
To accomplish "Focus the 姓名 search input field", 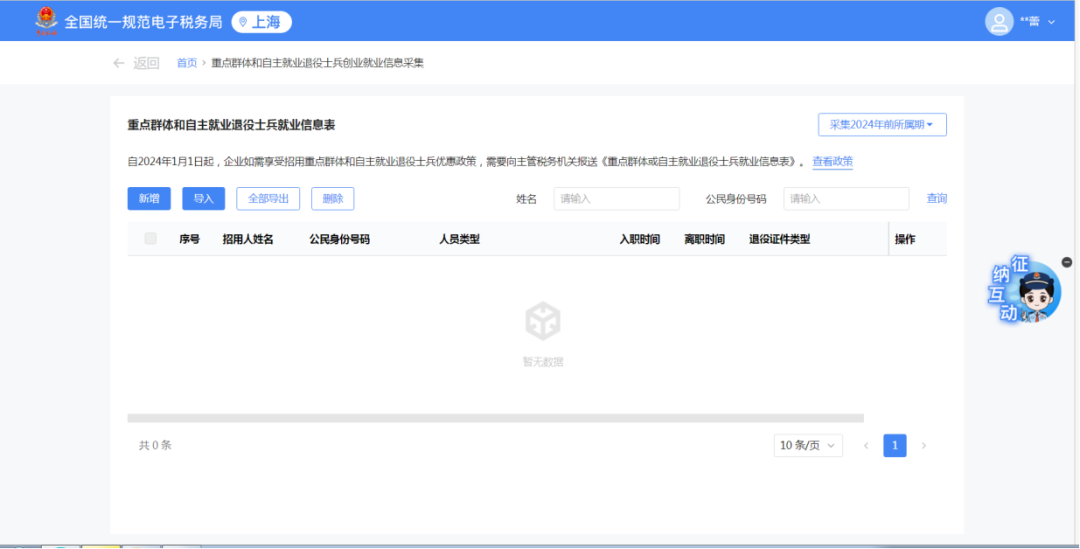I will pos(616,199).
